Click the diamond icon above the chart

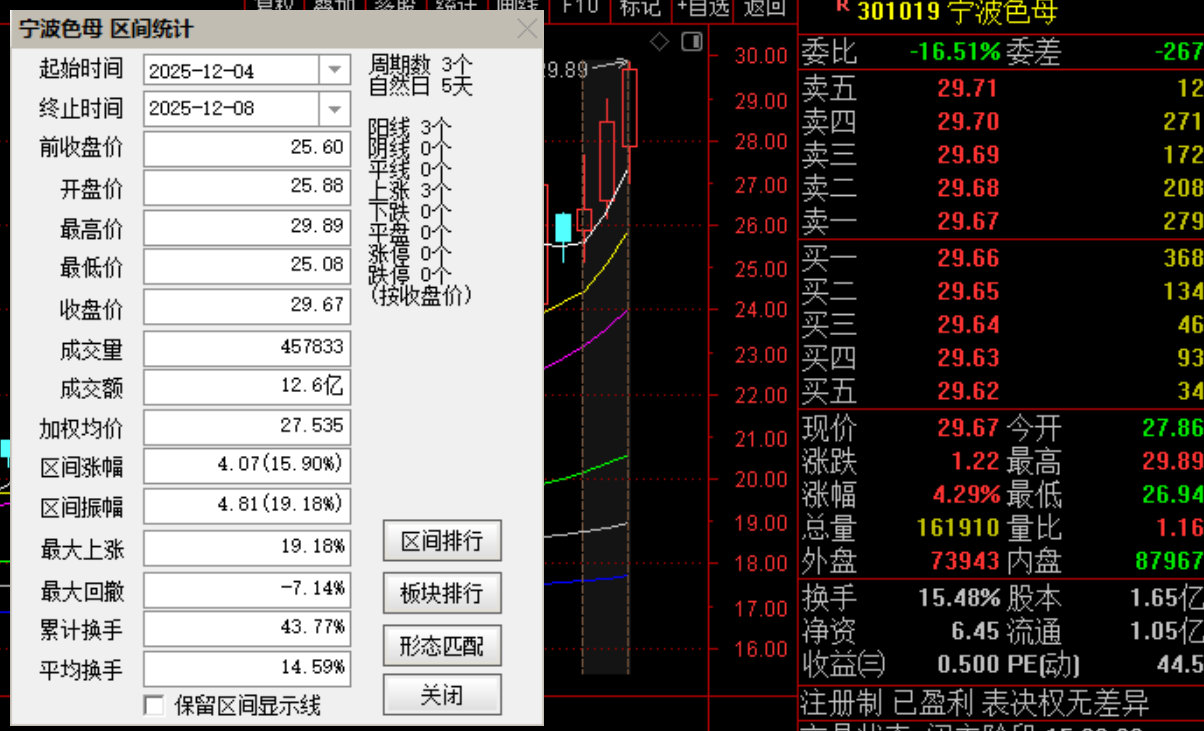tap(659, 42)
